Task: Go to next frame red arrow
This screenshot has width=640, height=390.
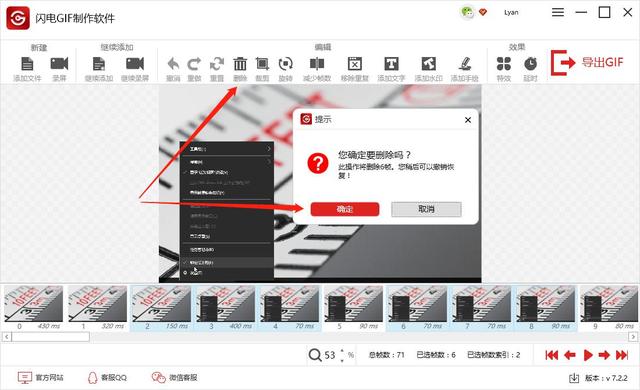Action: tap(604, 355)
